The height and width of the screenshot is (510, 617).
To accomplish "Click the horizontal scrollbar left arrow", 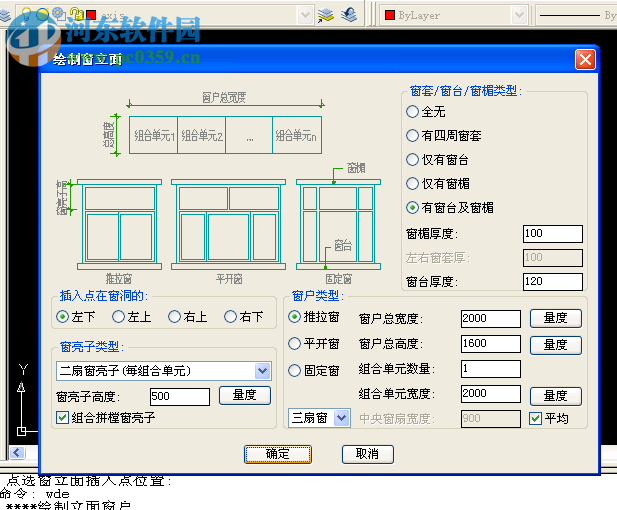I will [x=17, y=453].
